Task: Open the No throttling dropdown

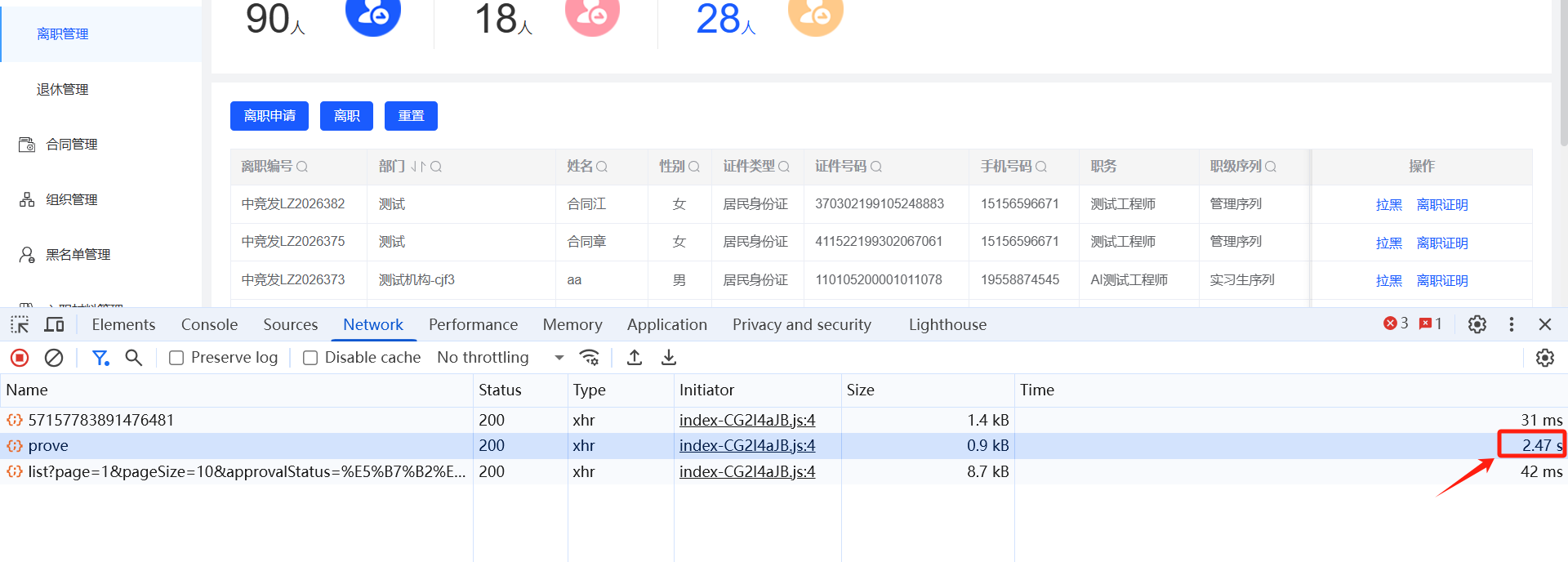Action: click(x=500, y=358)
